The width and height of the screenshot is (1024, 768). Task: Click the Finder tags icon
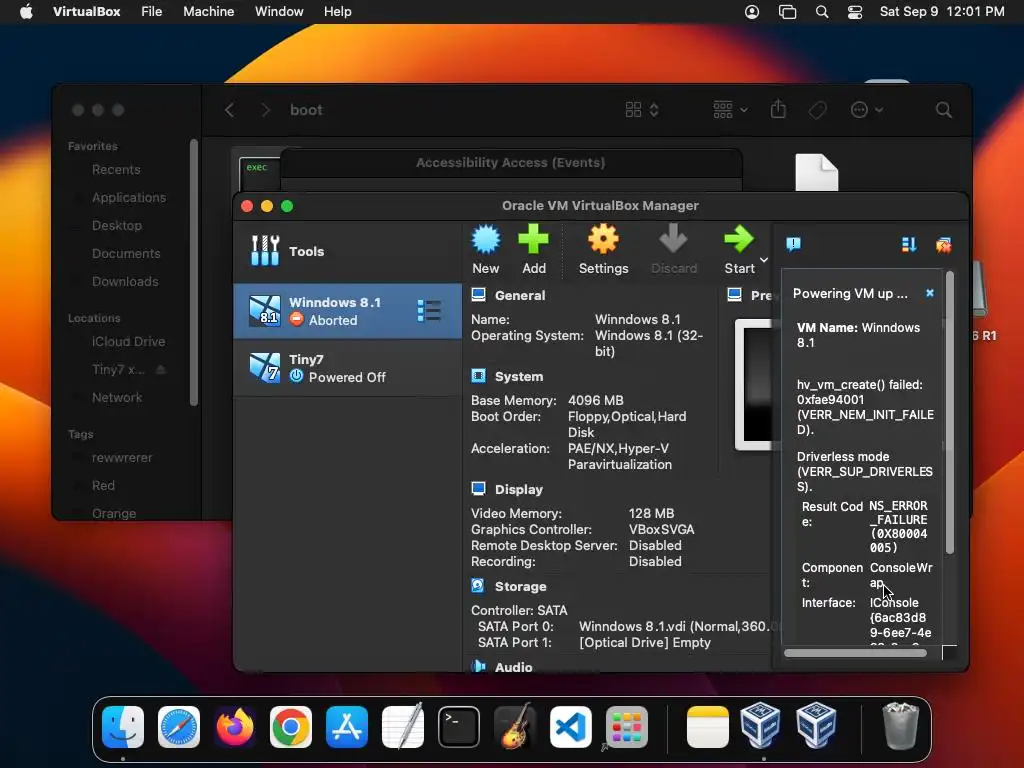click(x=817, y=110)
